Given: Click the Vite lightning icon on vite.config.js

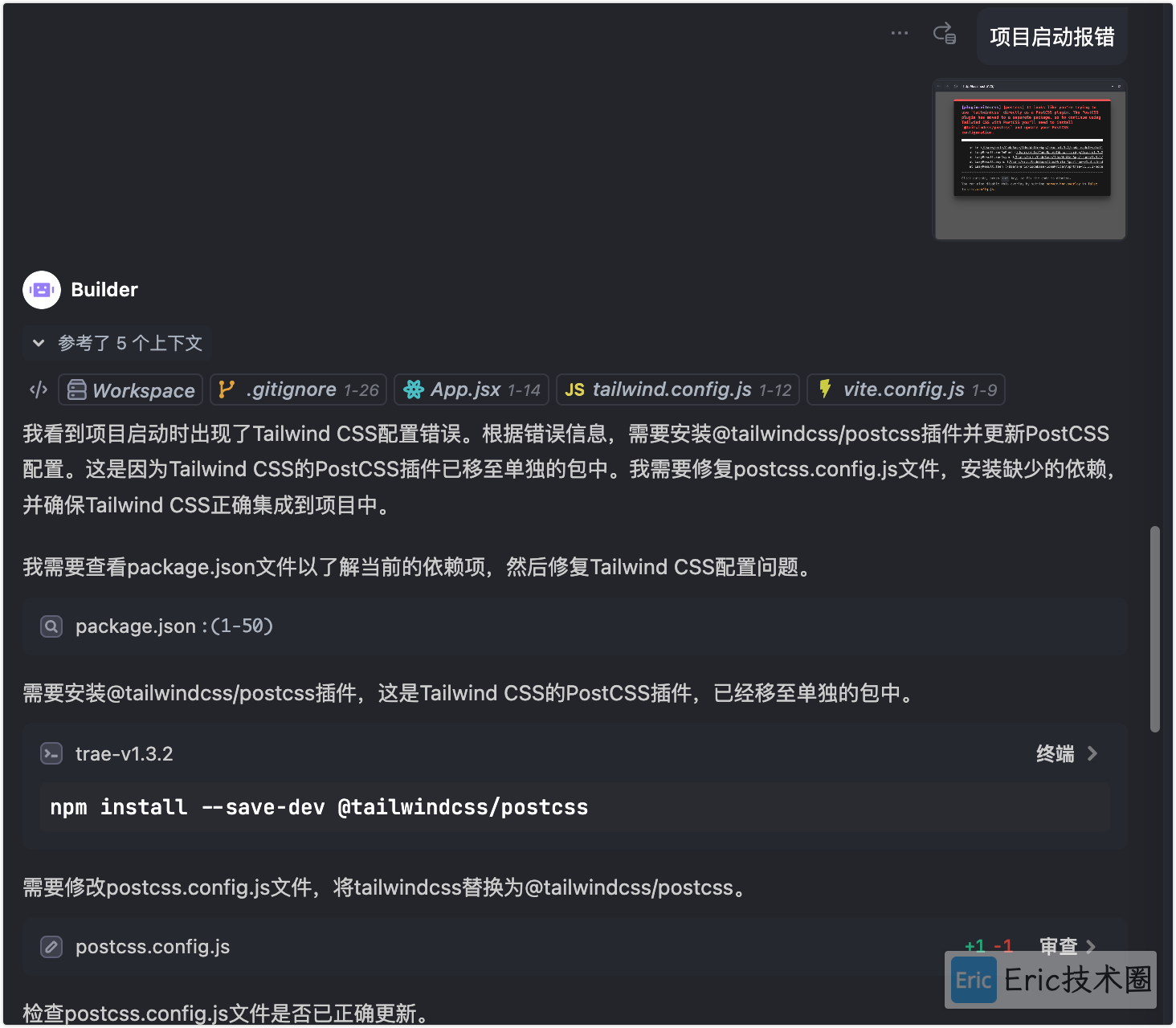Looking at the screenshot, I should (x=825, y=390).
